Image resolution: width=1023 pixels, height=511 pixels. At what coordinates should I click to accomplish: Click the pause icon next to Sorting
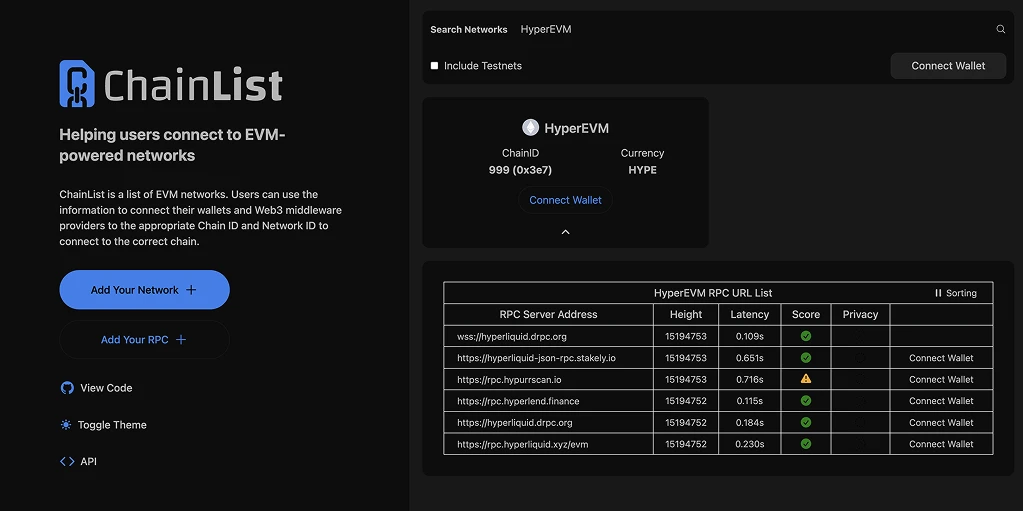point(938,293)
